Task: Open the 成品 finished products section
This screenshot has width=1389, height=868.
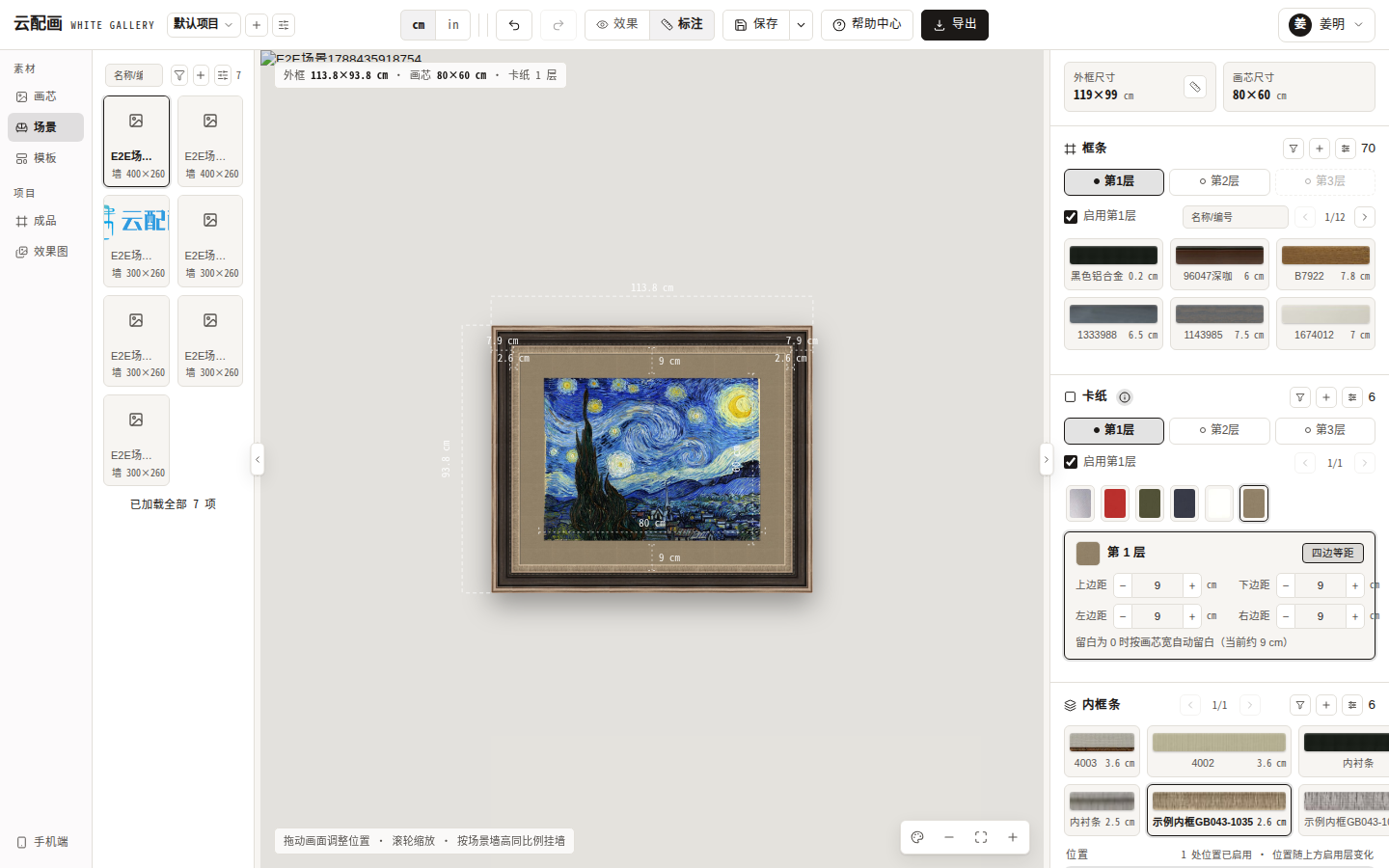Action: coord(45,221)
